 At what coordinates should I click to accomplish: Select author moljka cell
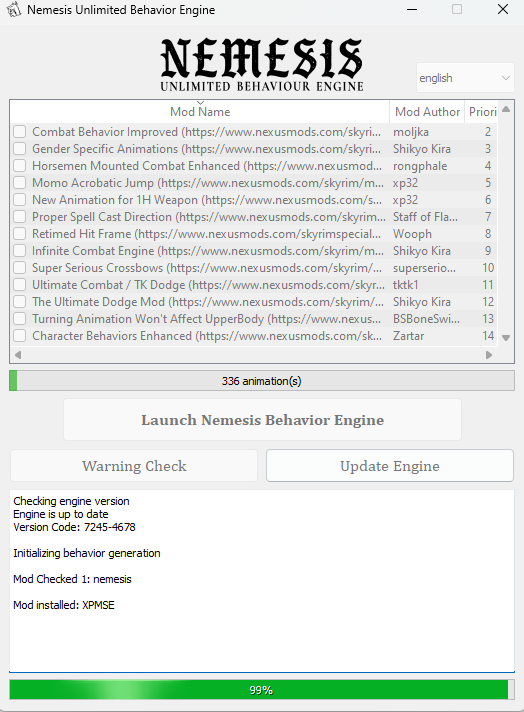[x=410, y=132]
